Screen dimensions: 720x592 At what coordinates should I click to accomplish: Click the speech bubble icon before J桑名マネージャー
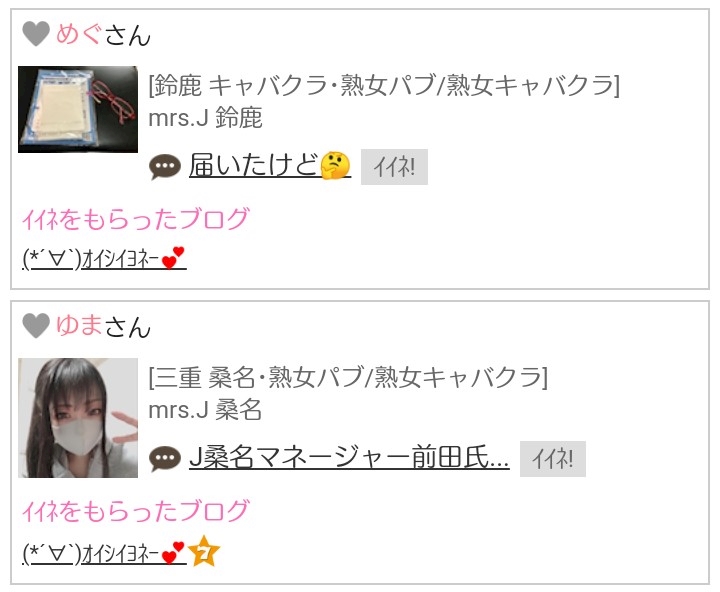165,458
